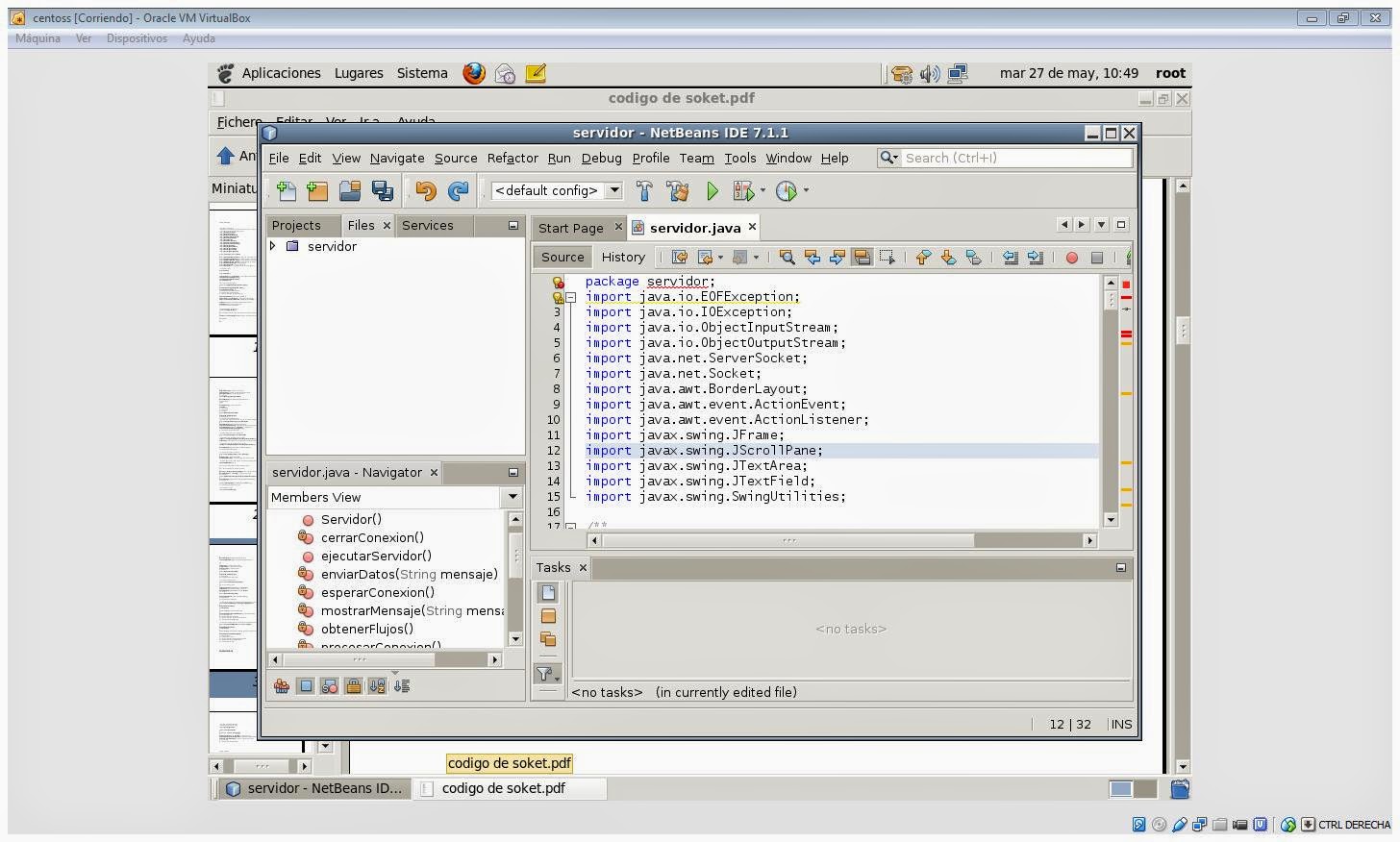
Task: Click the Previous Bookmark icon
Action: click(923, 257)
